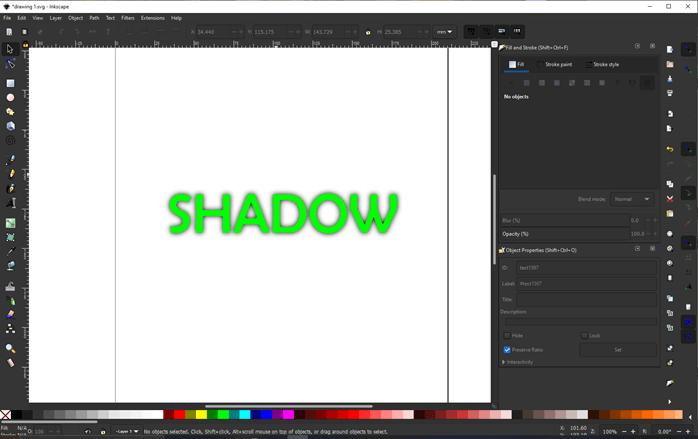Open the Edit menu
Image resolution: width=698 pixels, height=439 pixels.
[x=22, y=18]
